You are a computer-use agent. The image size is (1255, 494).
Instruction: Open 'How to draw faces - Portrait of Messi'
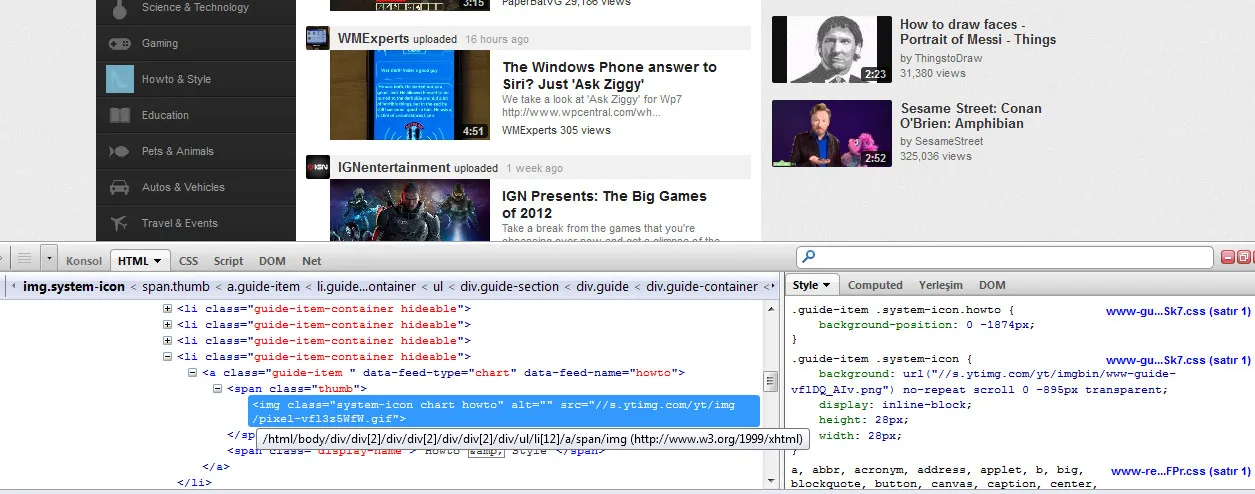[x=977, y=32]
